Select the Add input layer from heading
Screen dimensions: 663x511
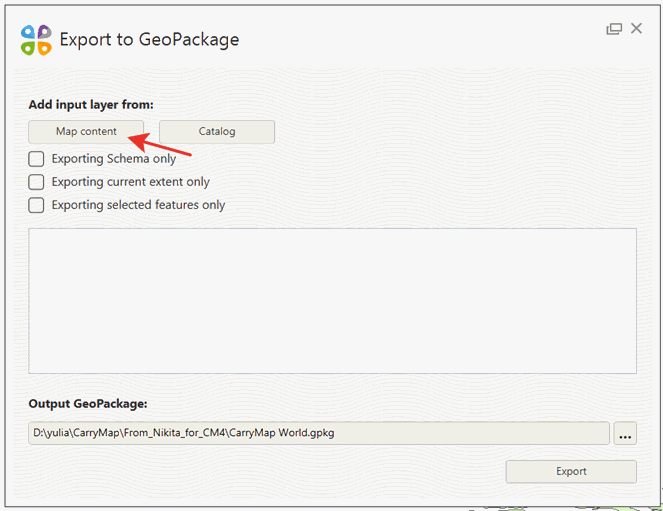[x=91, y=104]
